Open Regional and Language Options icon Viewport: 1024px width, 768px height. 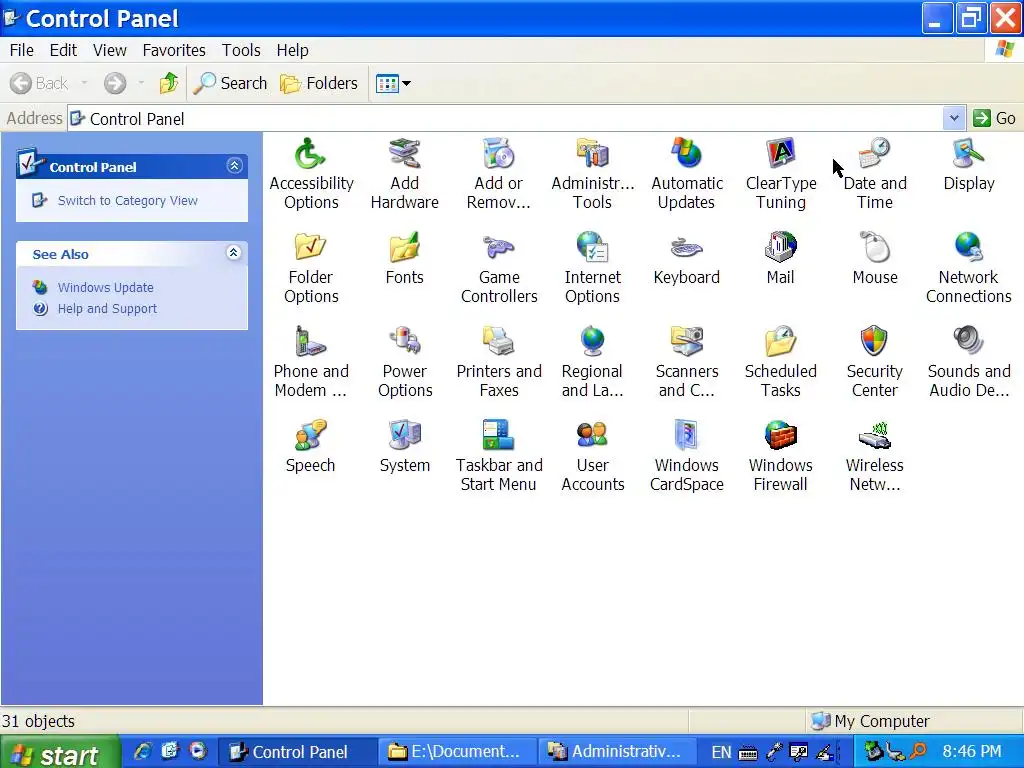pyautogui.click(x=592, y=342)
